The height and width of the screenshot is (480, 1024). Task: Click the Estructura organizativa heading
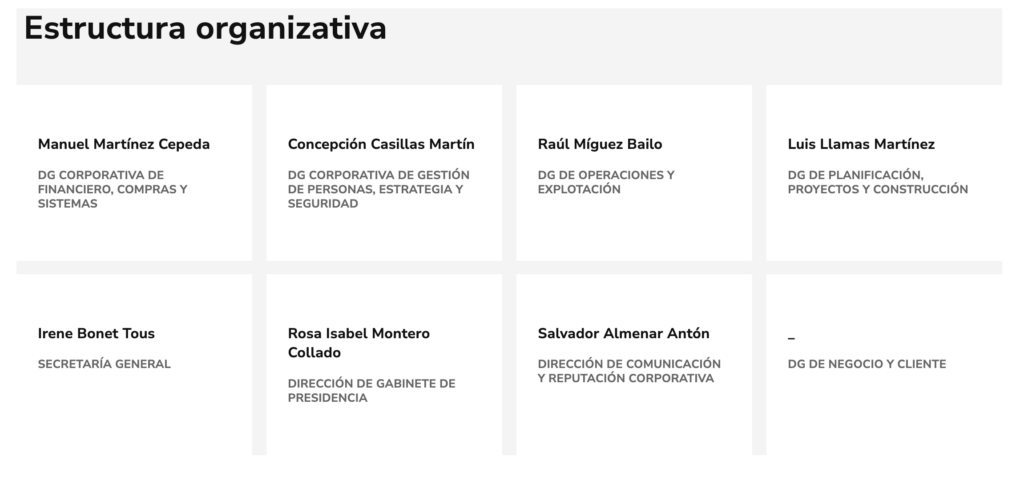(x=205, y=29)
